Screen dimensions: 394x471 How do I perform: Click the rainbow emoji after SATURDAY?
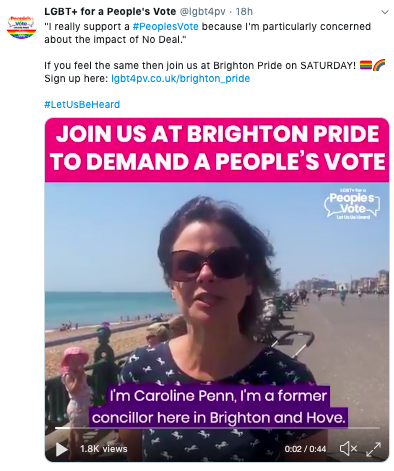point(379,65)
